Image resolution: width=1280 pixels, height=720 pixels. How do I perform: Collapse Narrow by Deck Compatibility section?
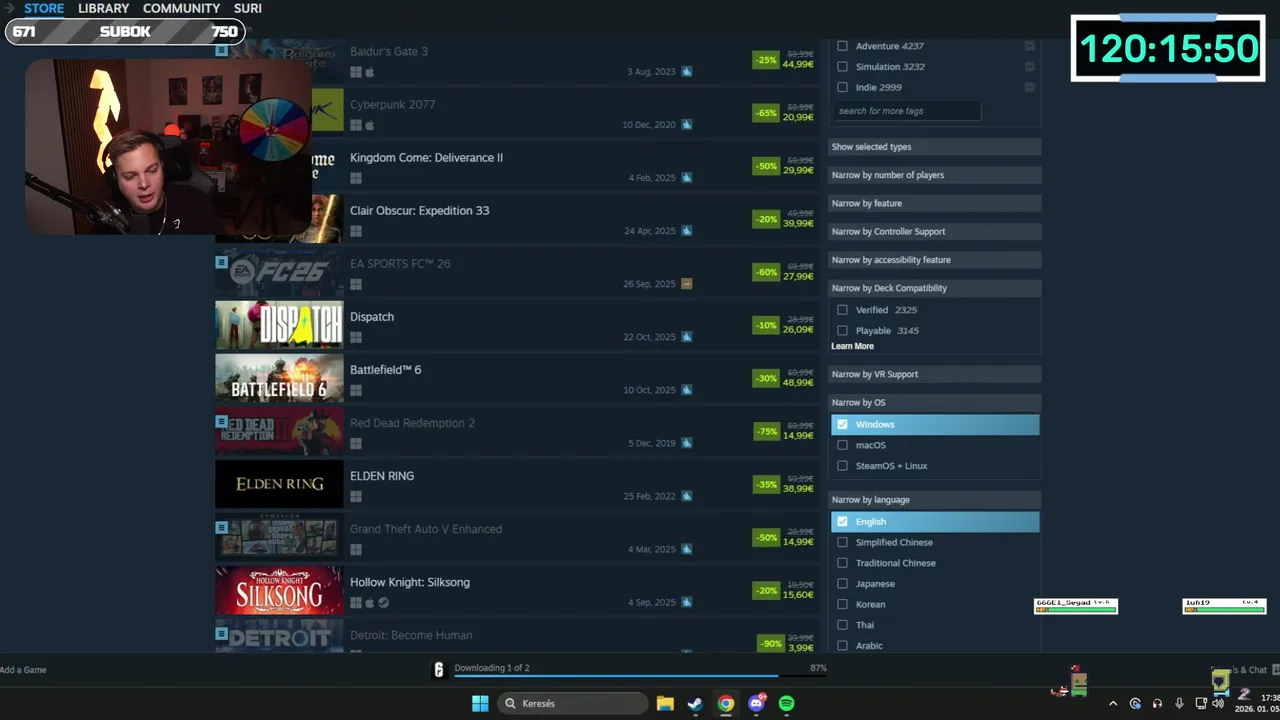click(x=935, y=288)
